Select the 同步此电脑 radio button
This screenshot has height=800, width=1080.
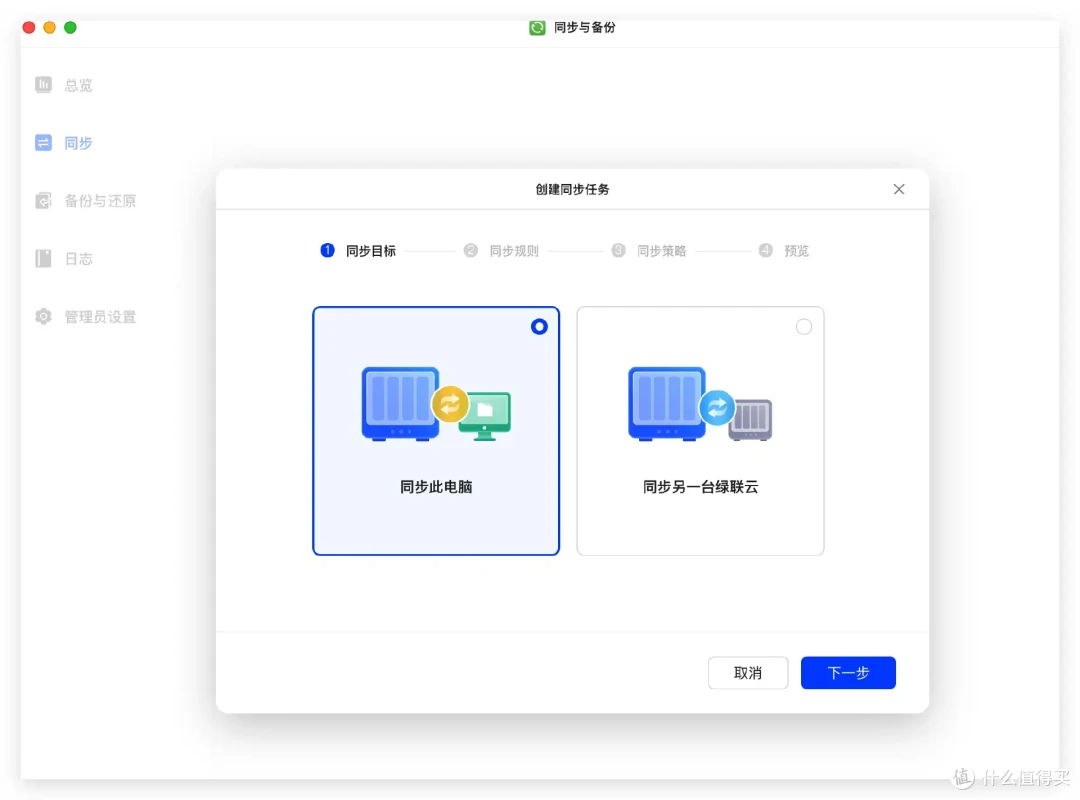click(539, 327)
